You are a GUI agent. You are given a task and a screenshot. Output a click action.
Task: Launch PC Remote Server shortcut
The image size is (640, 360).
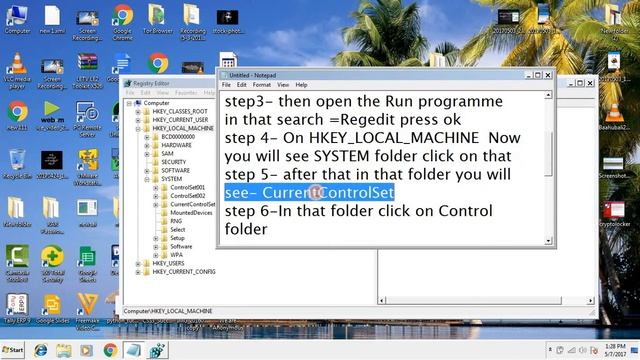tap(87, 119)
